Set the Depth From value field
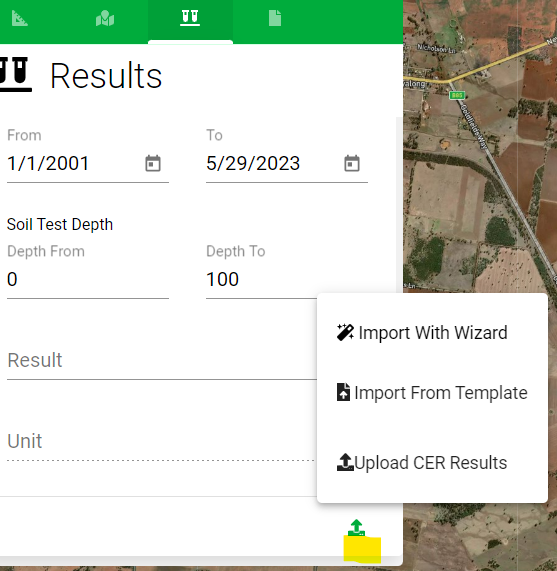 [88, 279]
